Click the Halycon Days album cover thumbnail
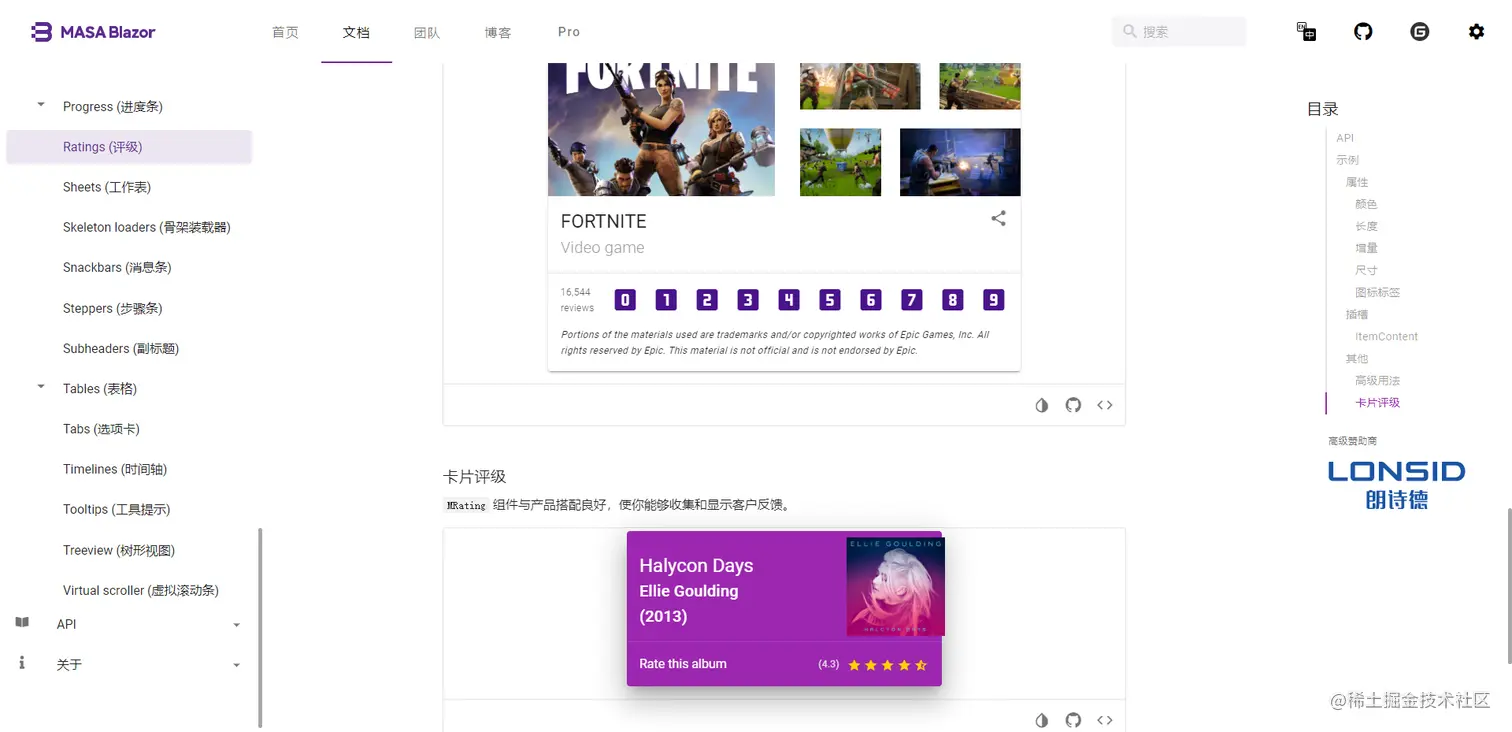 pyautogui.click(x=895, y=586)
